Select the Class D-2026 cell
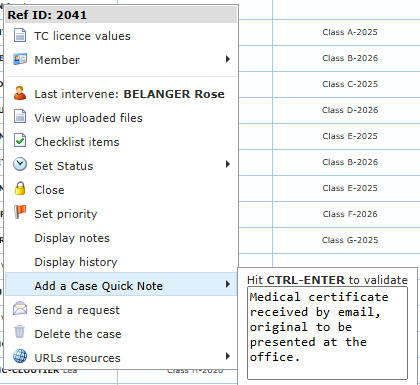Image resolution: width=420 pixels, height=385 pixels. [x=350, y=110]
